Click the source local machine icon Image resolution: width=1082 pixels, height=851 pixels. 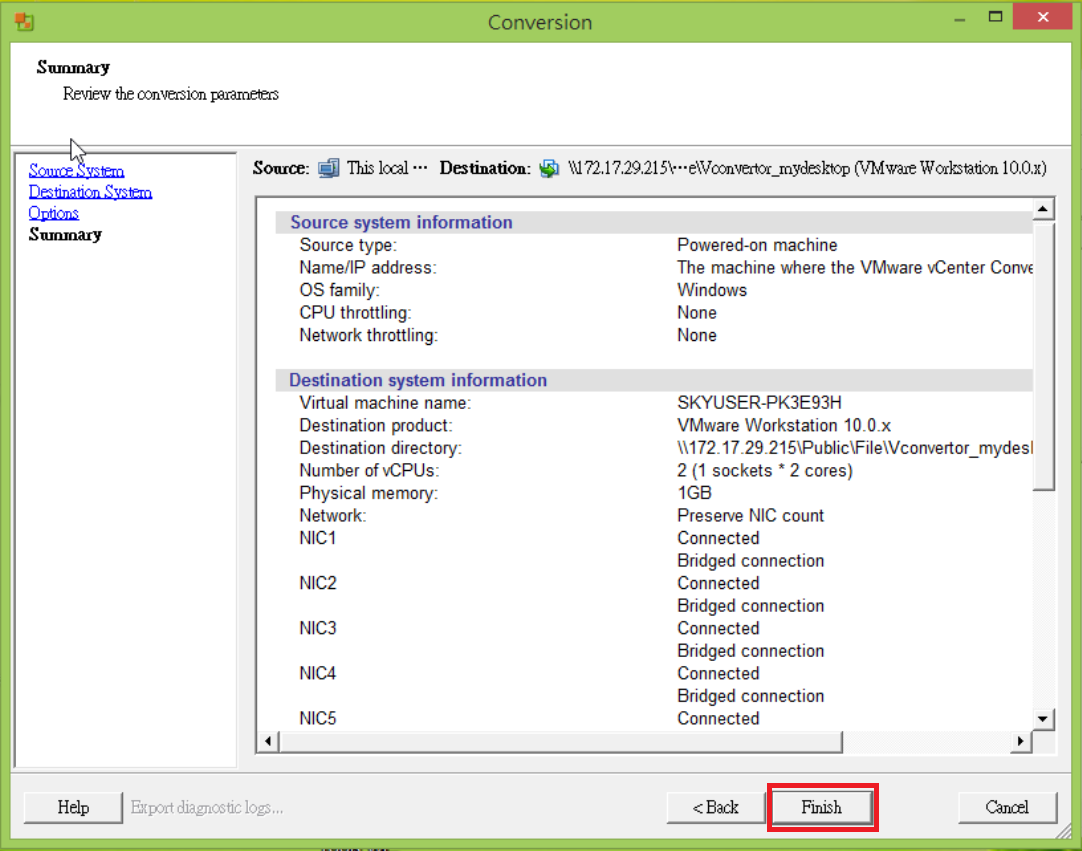point(328,168)
